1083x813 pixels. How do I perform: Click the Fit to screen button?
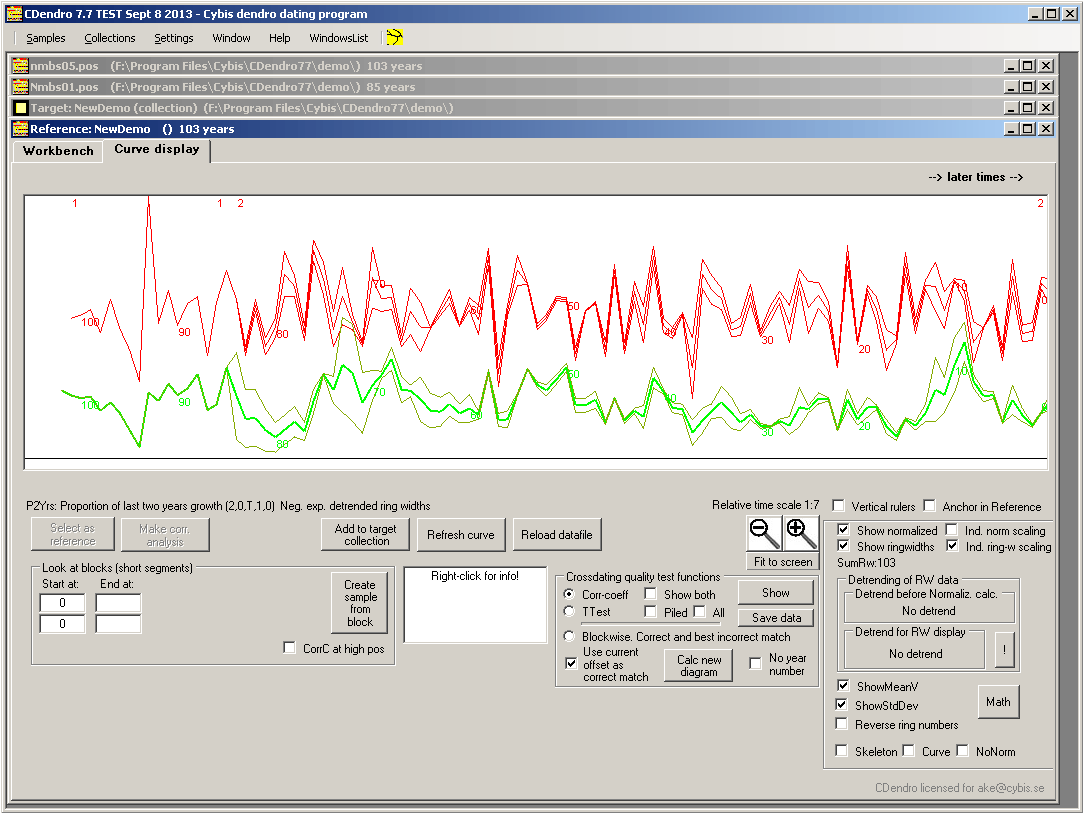tap(783, 562)
